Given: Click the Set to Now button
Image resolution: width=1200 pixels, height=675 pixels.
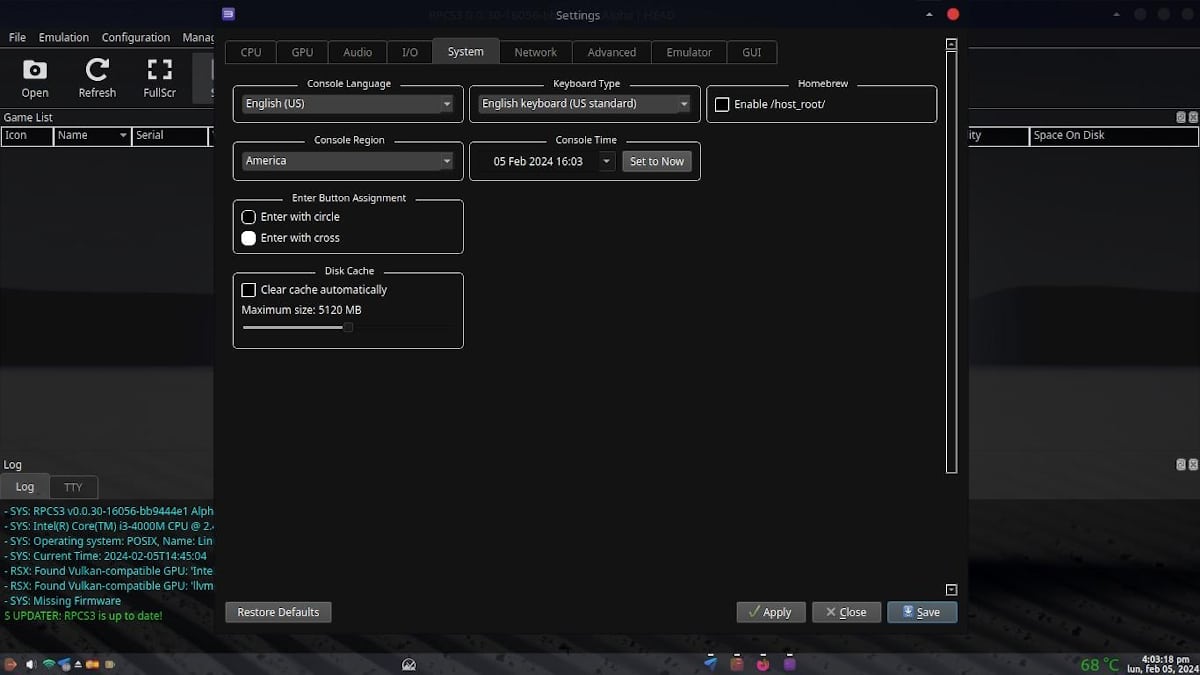Looking at the screenshot, I should pyautogui.click(x=657, y=161).
